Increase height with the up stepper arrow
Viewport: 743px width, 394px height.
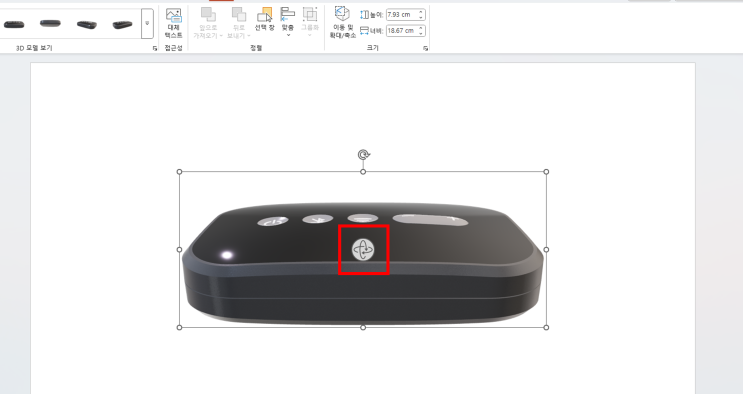point(421,12)
